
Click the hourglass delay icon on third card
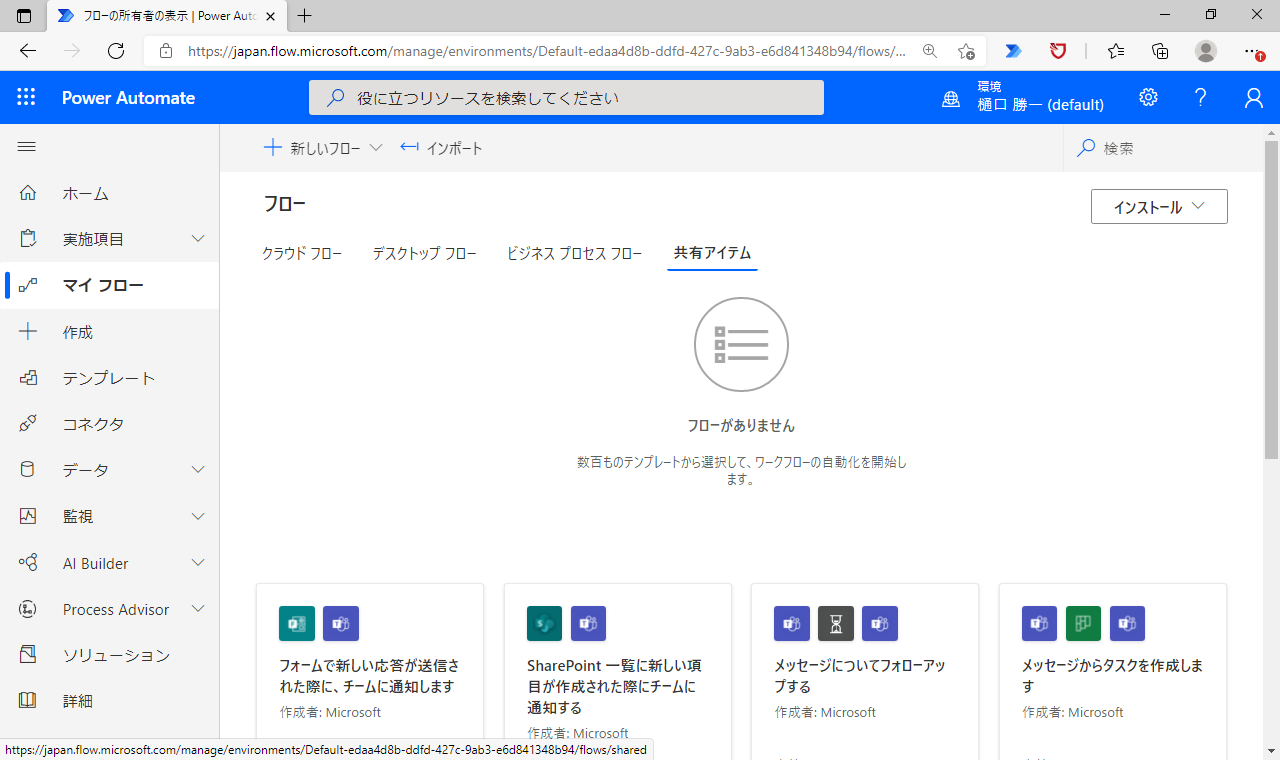[x=836, y=624]
